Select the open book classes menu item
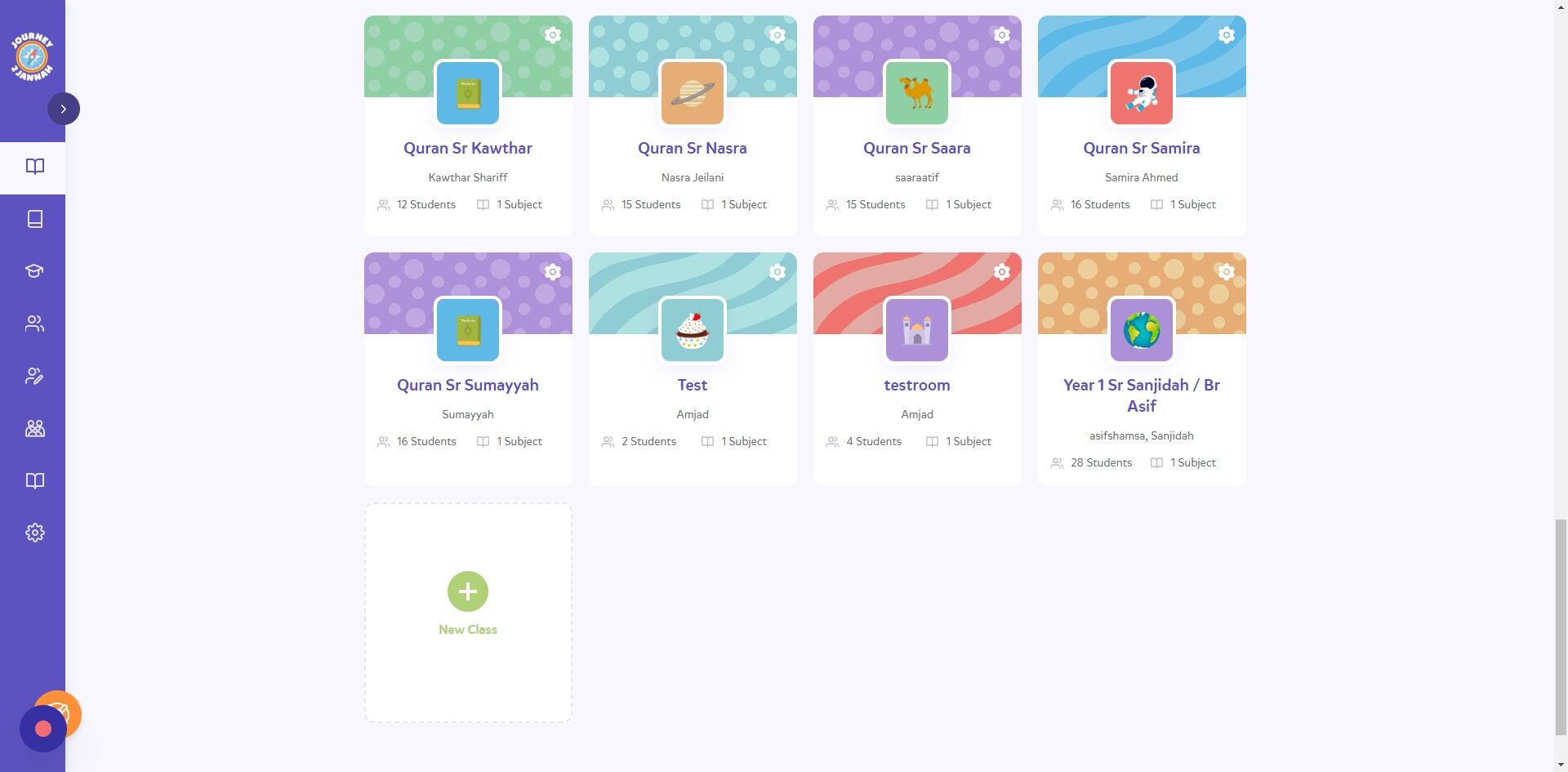 [x=34, y=167]
